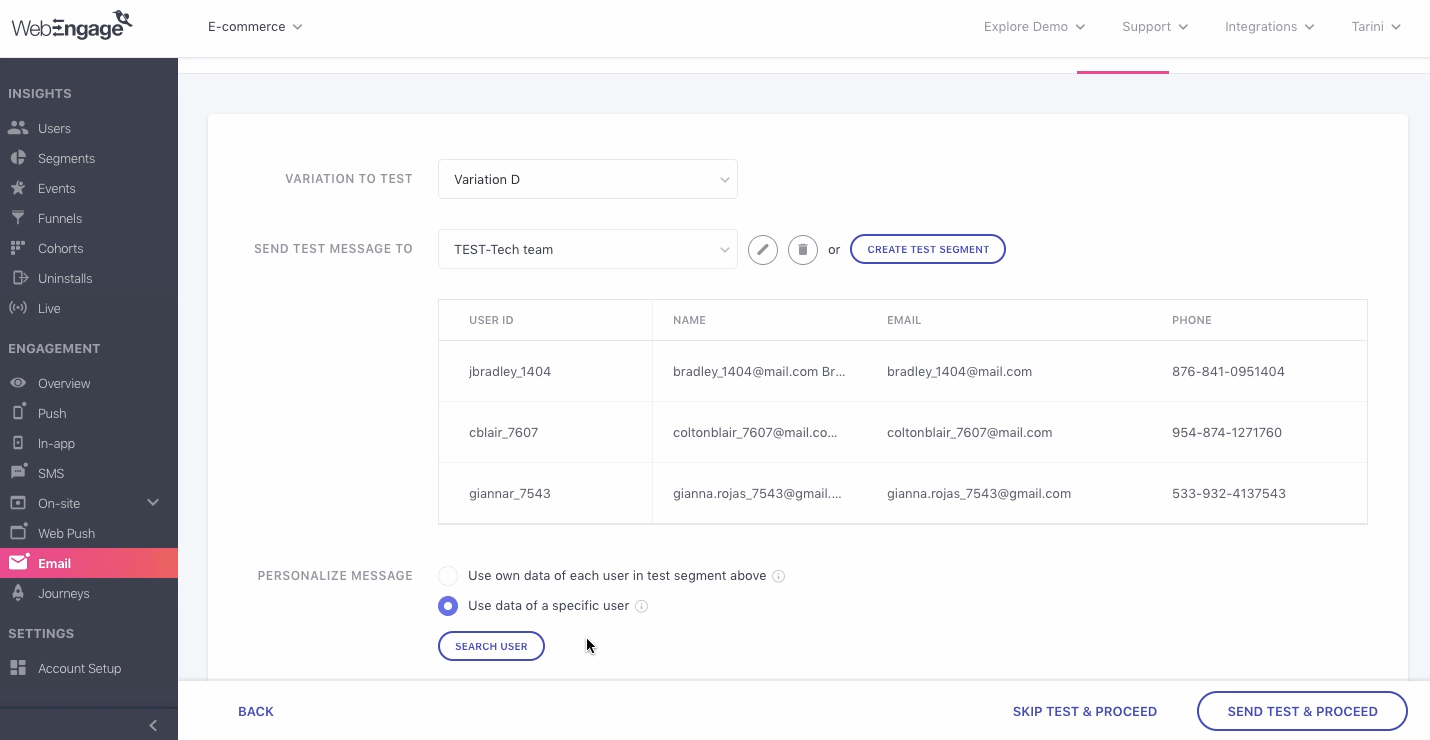The height and width of the screenshot is (740, 1430).
Task: Open the Variation D dropdown
Action: [x=588, y=180]
